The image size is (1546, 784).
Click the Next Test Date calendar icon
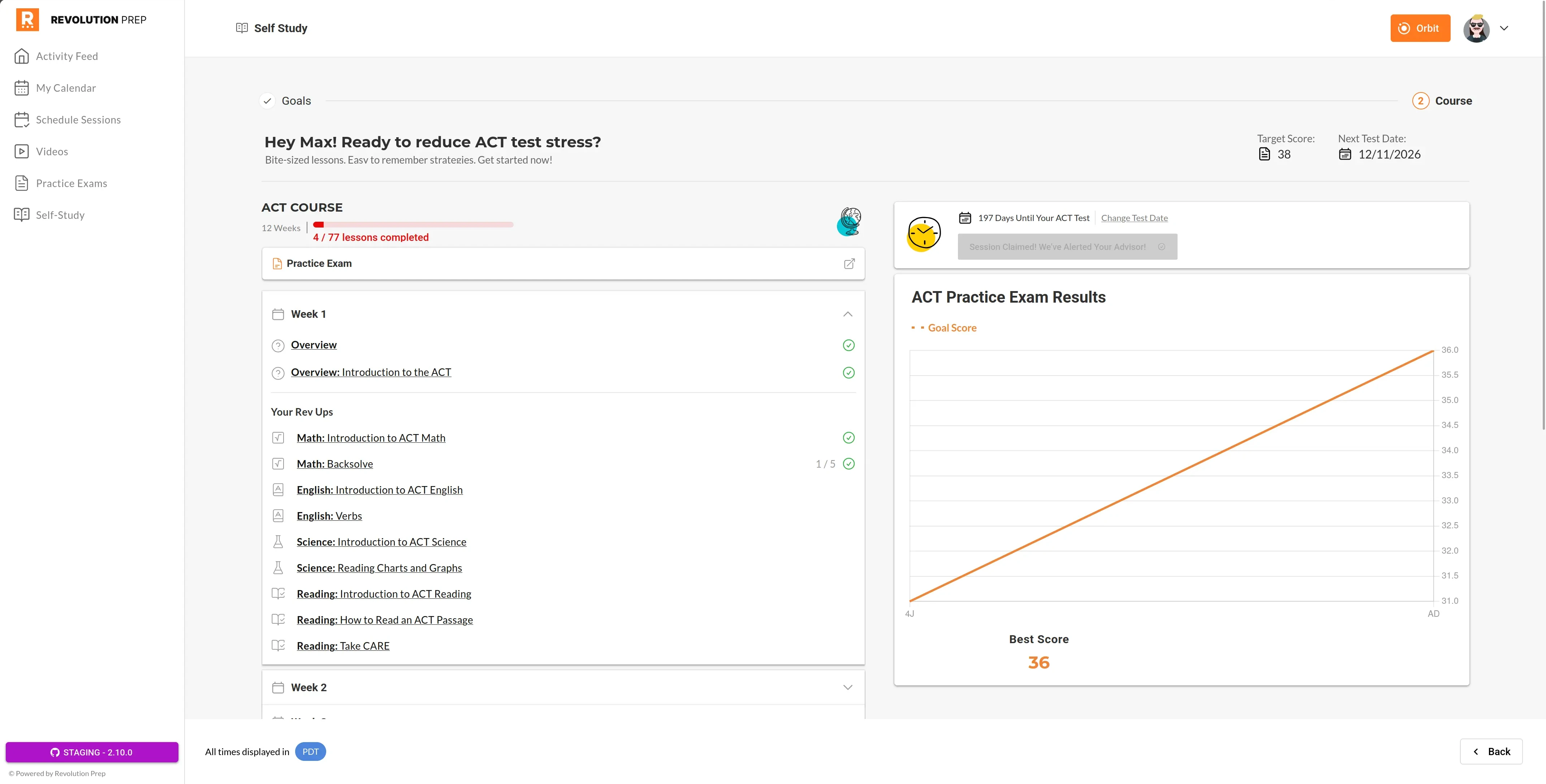click(1345, 154)
